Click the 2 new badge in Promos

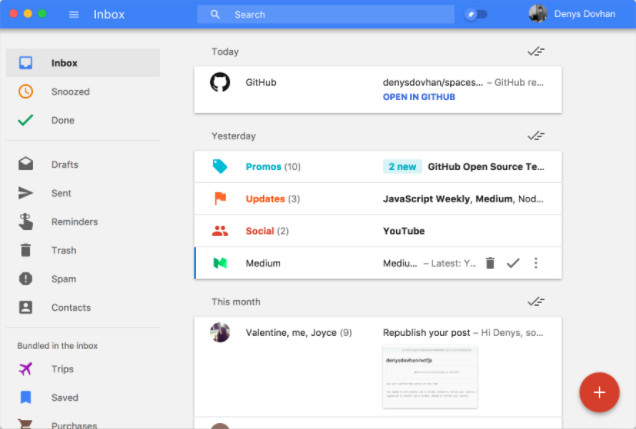tap(402, 167)
